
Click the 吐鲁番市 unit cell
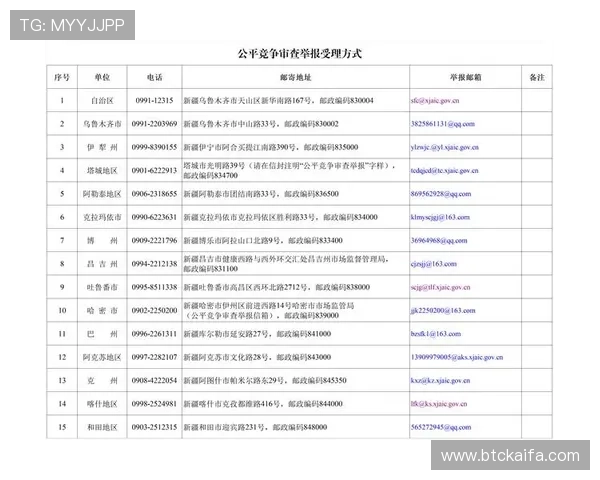(102, 287)
